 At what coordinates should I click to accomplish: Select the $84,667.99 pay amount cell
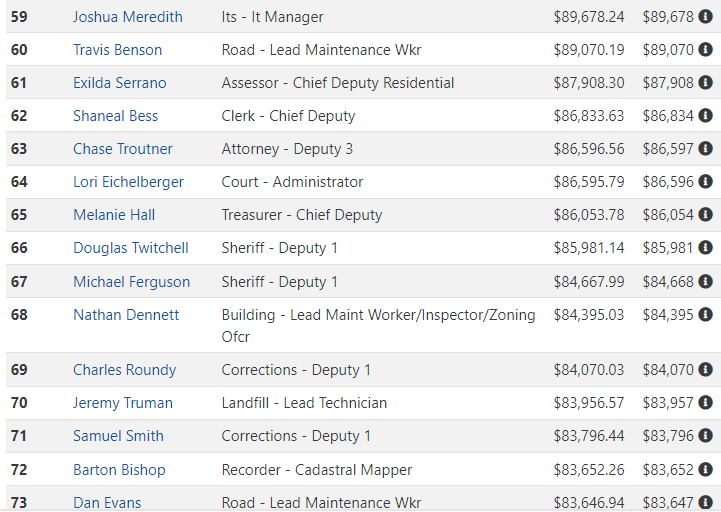click(x=589, y=282)
